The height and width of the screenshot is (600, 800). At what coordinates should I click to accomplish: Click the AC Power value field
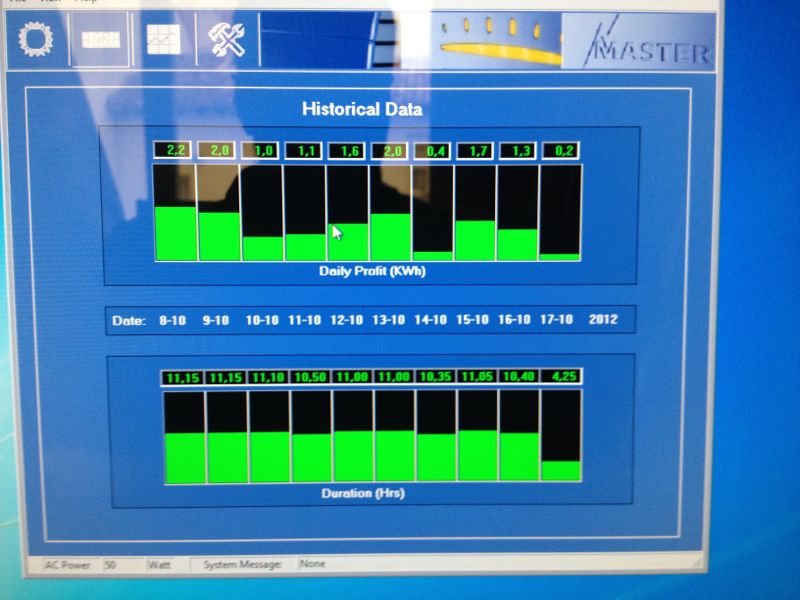click(x=122, y=565)
